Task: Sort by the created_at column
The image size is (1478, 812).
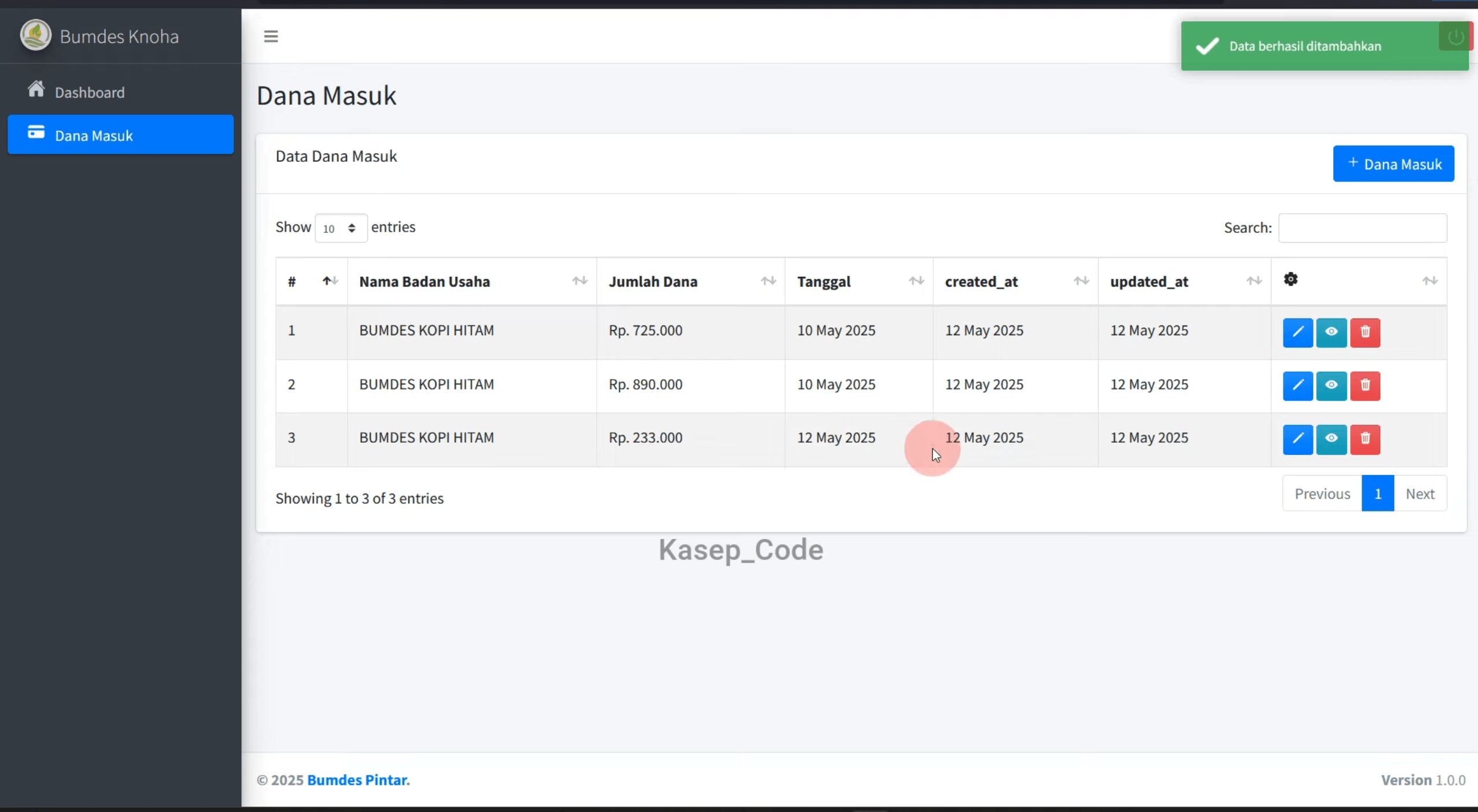Action: coord(1015,281)
